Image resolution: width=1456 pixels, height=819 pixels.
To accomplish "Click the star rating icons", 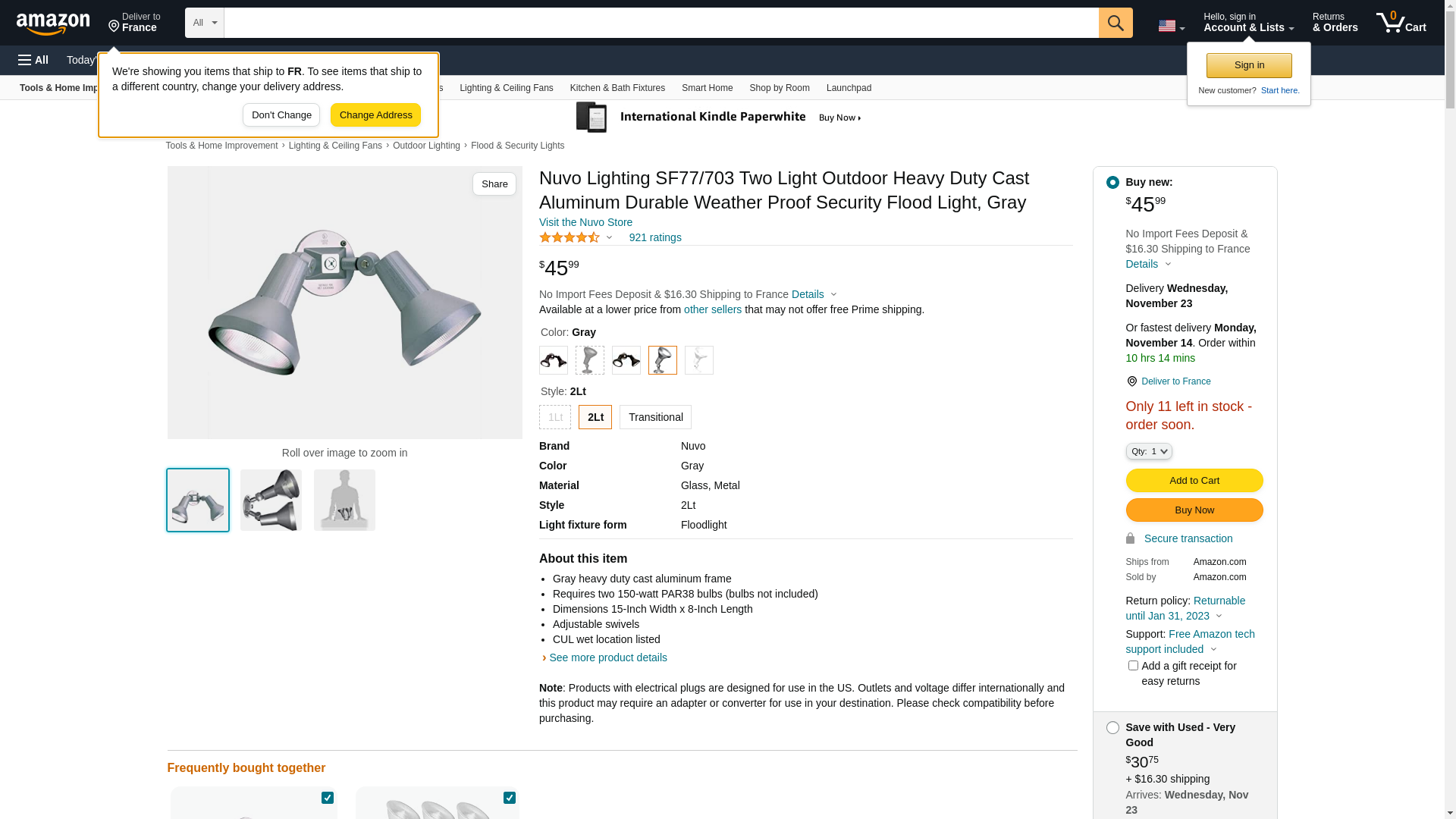I will pyautogui.click(x=570, y=237).
